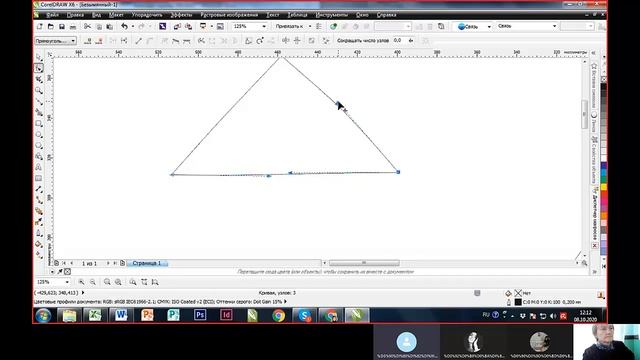Click the Add nodes icon
This screenshot has width=640, height=360.
pos(88,41)
